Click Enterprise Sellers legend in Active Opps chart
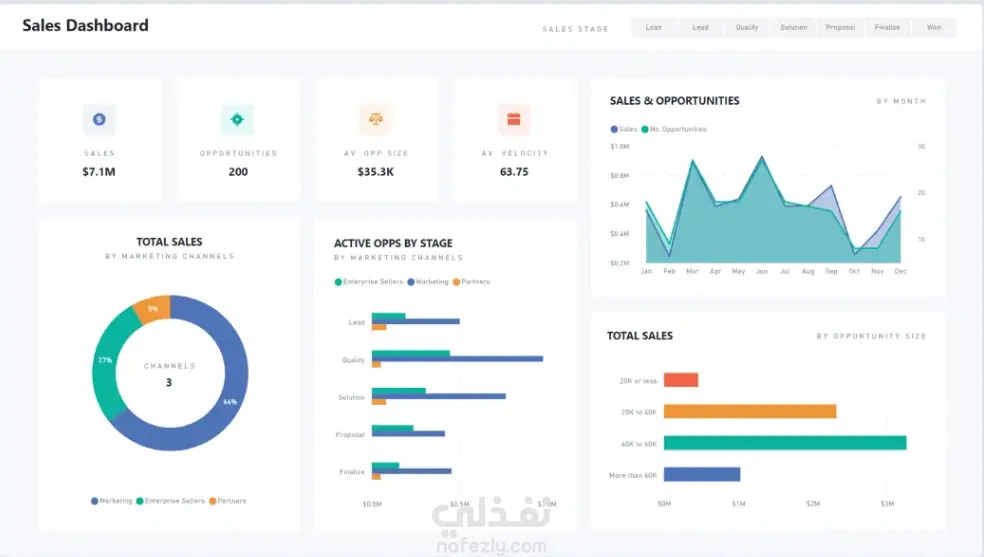Screen dimensions: 984x557 tap(369, 282)
